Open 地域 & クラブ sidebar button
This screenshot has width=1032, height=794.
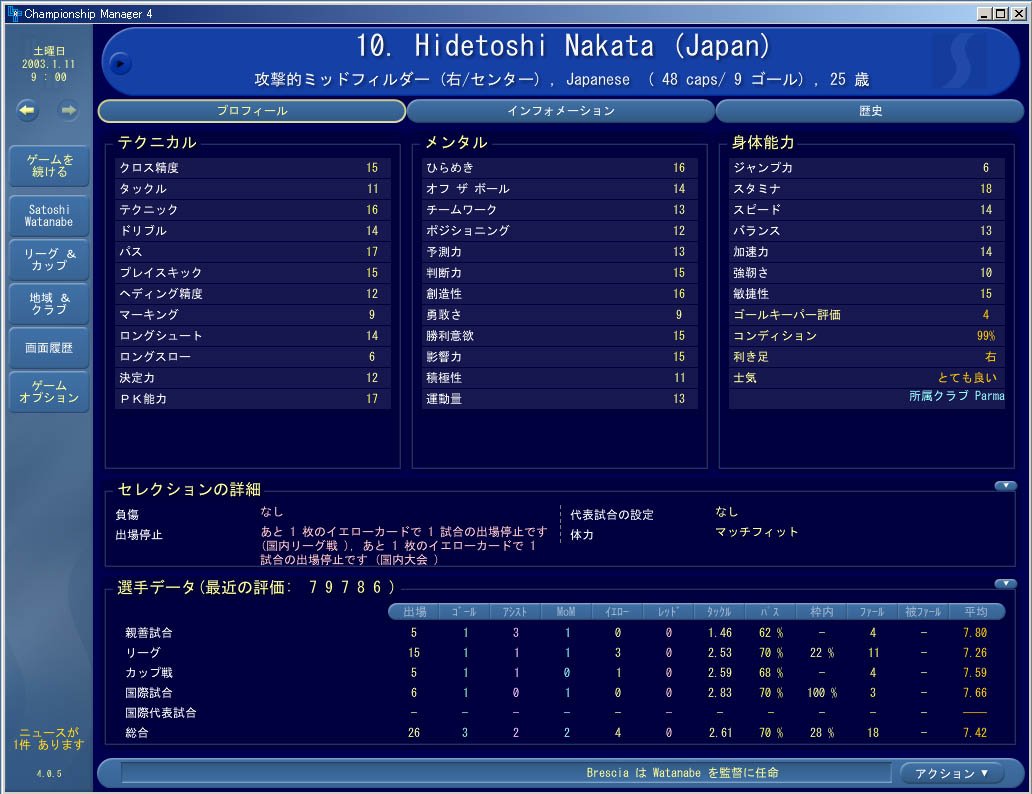[49, 304]
